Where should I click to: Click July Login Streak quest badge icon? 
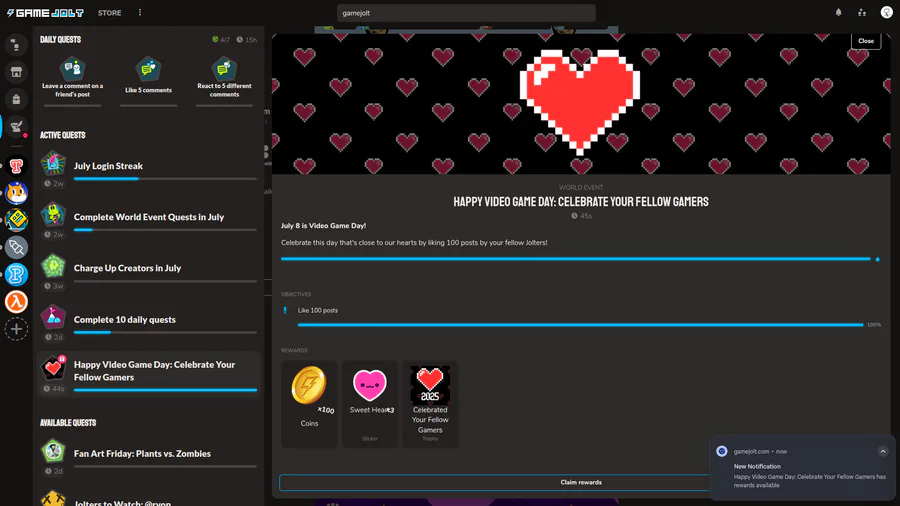53,164
